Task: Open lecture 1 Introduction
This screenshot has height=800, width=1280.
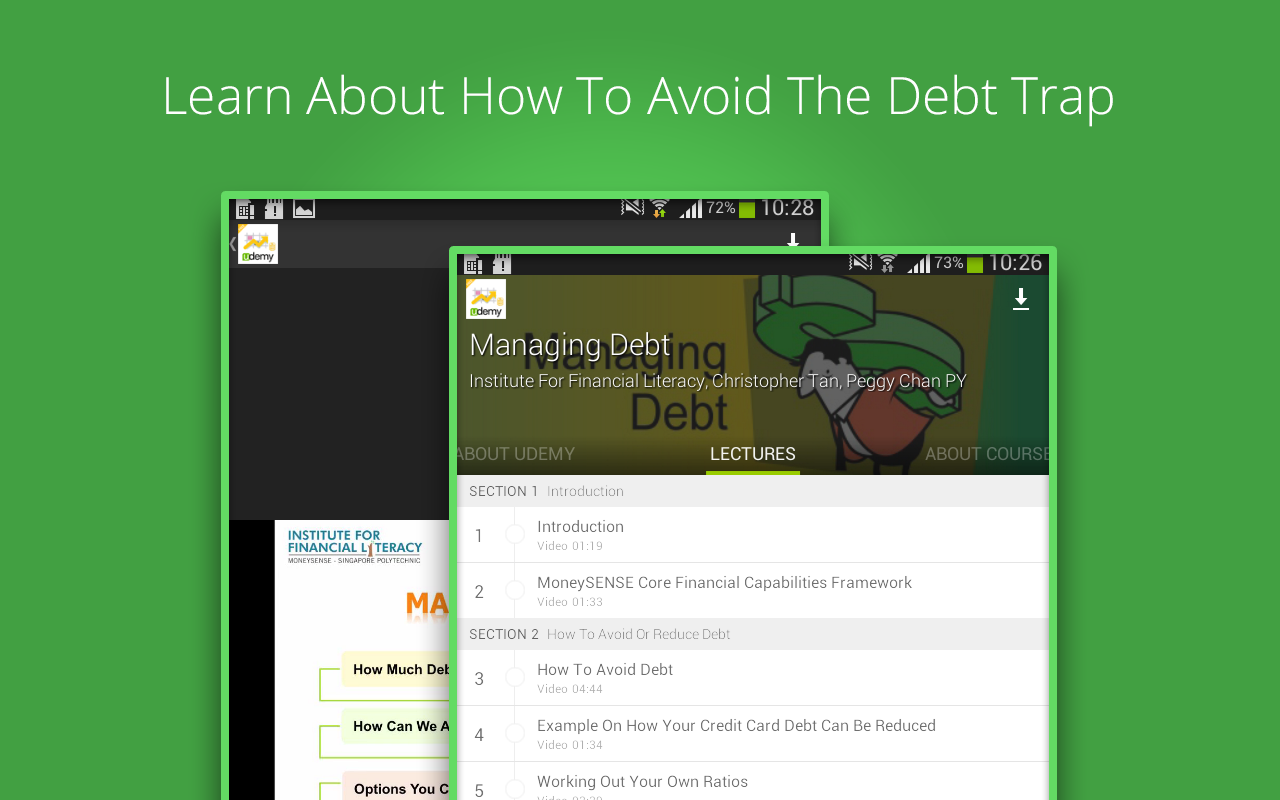Action: pos(753,535)
